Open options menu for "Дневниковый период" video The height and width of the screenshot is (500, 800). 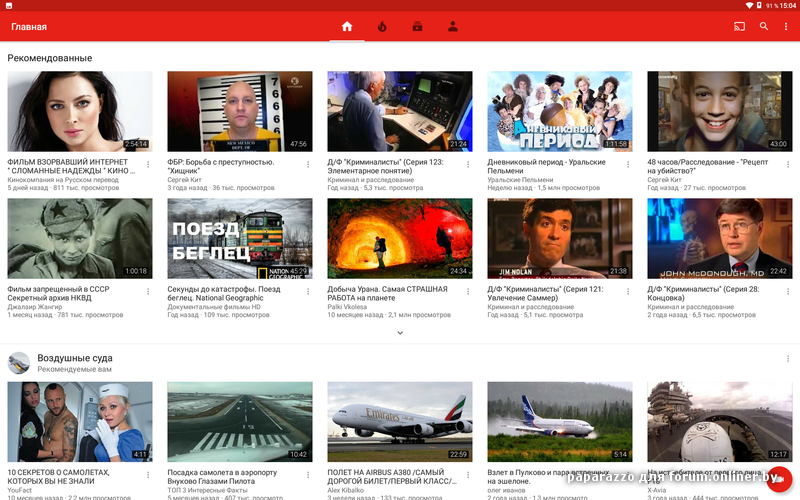[628, 164]
